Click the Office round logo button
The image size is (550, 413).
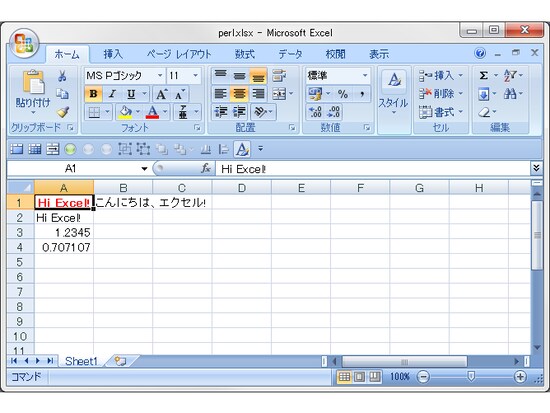24,44
